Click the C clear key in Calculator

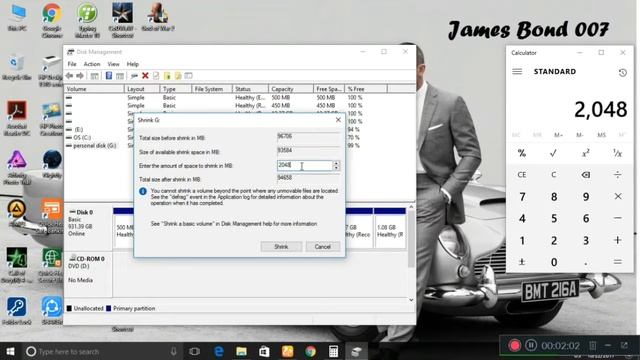[553, 175]
